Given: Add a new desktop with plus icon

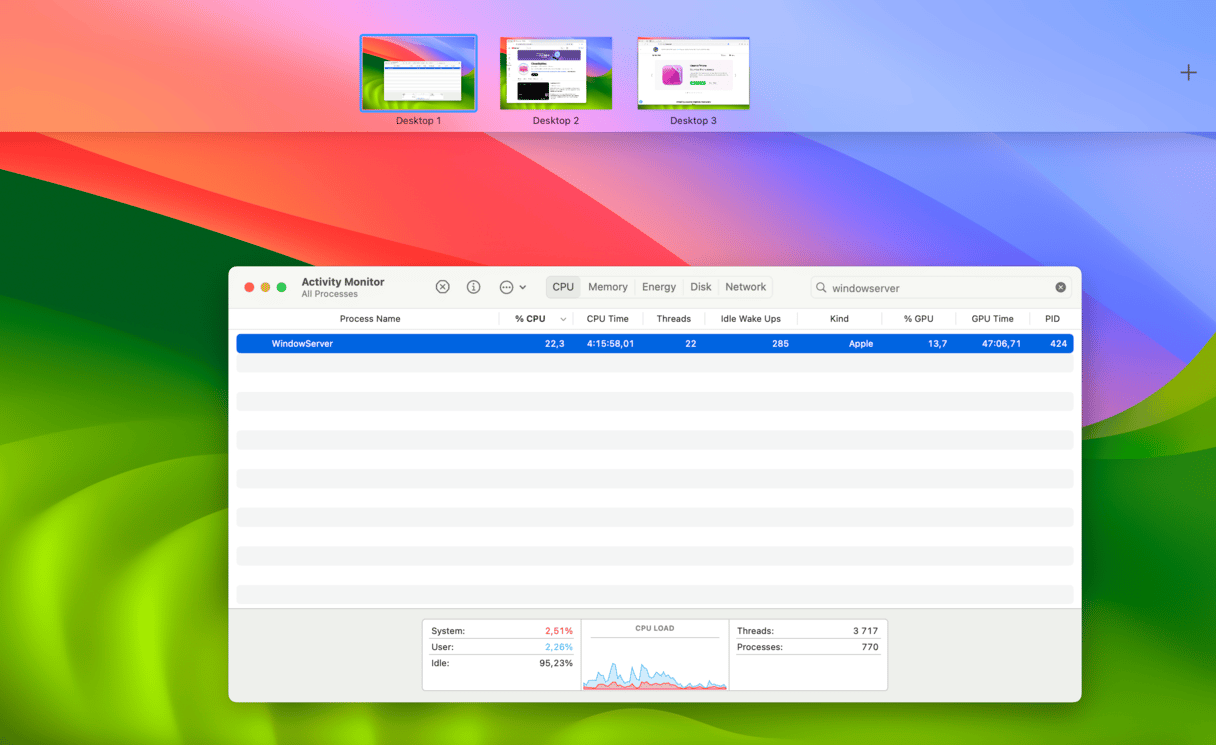Looking at the screenshot, I should [1188, 72].
